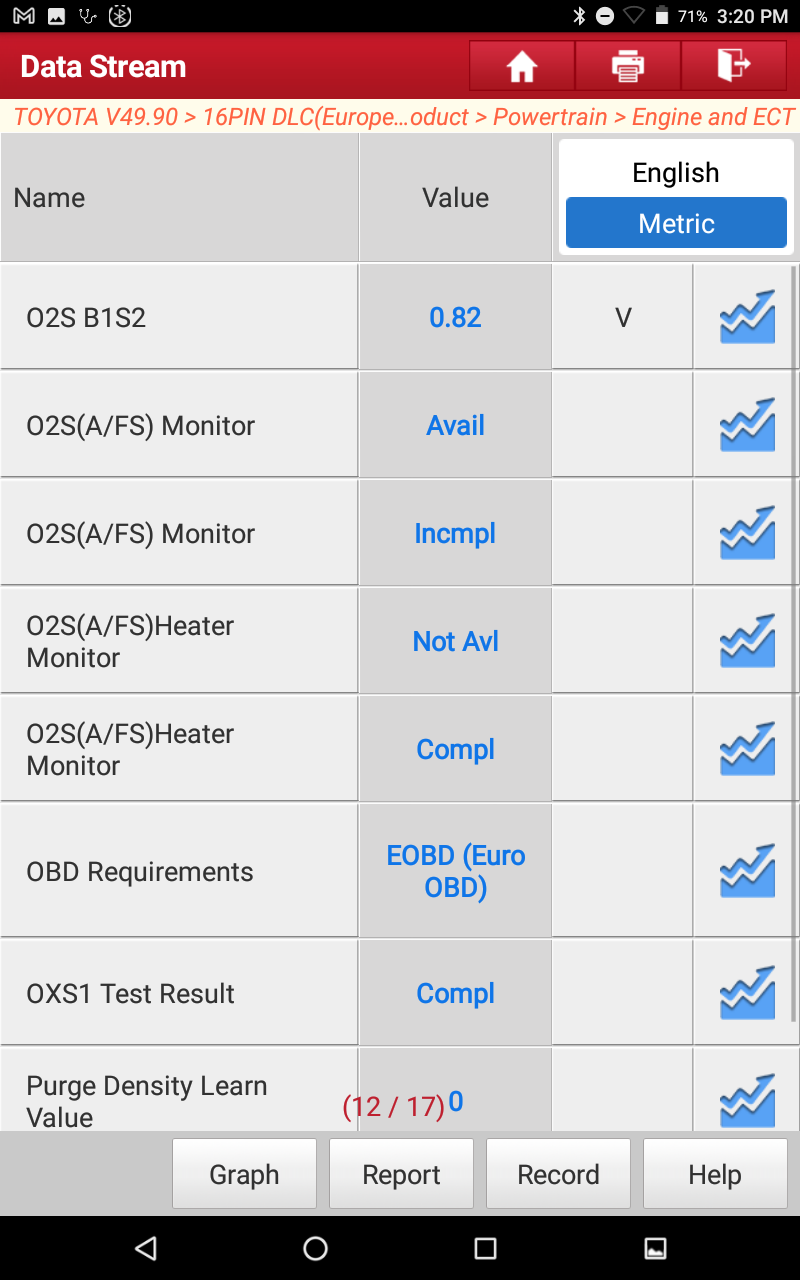Viewport: 800px width, 1280px height.
Task: Tap the Android back navigation button
Action: 146,1248
